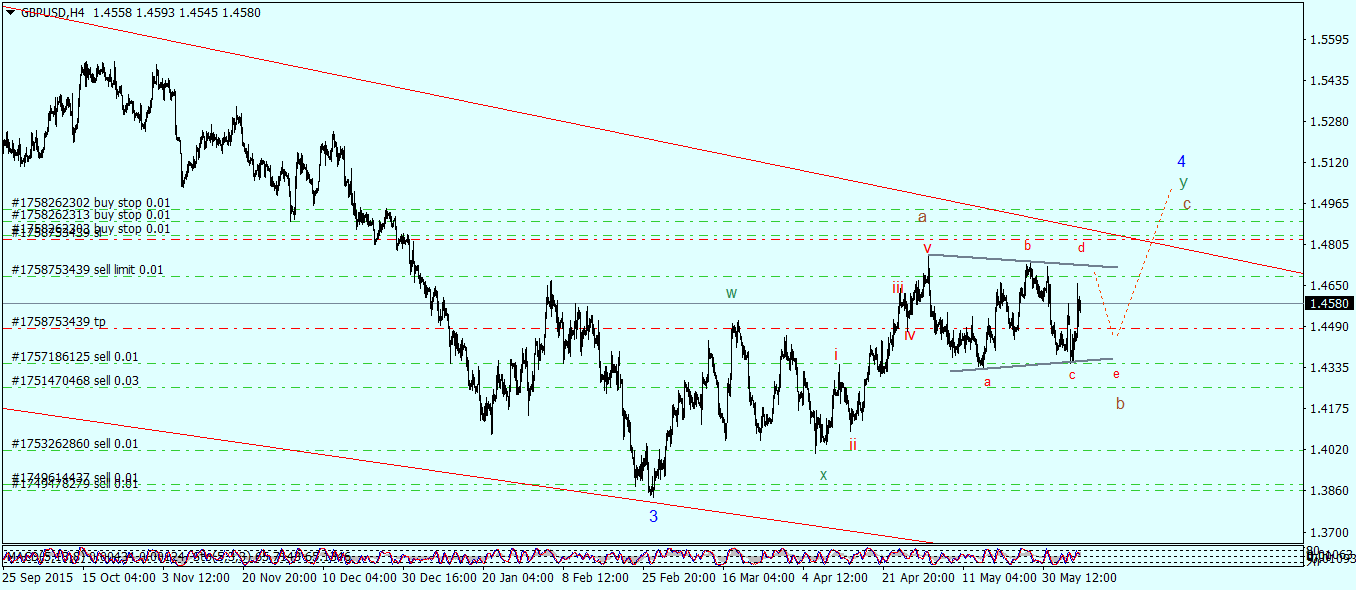Click time axis label 30 Dec 16:00
The height and width of the screenshot is (590, 1356).
439,578
